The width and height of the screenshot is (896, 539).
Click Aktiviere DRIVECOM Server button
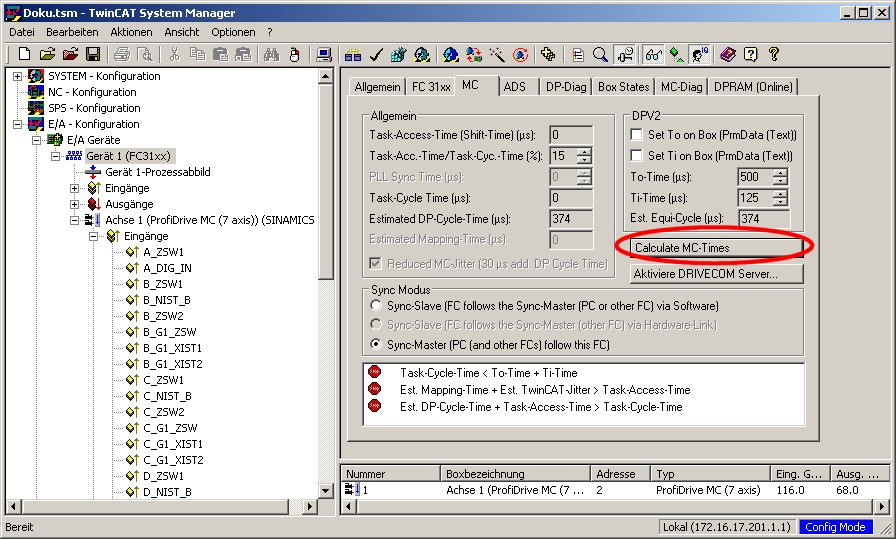point(717,274)
